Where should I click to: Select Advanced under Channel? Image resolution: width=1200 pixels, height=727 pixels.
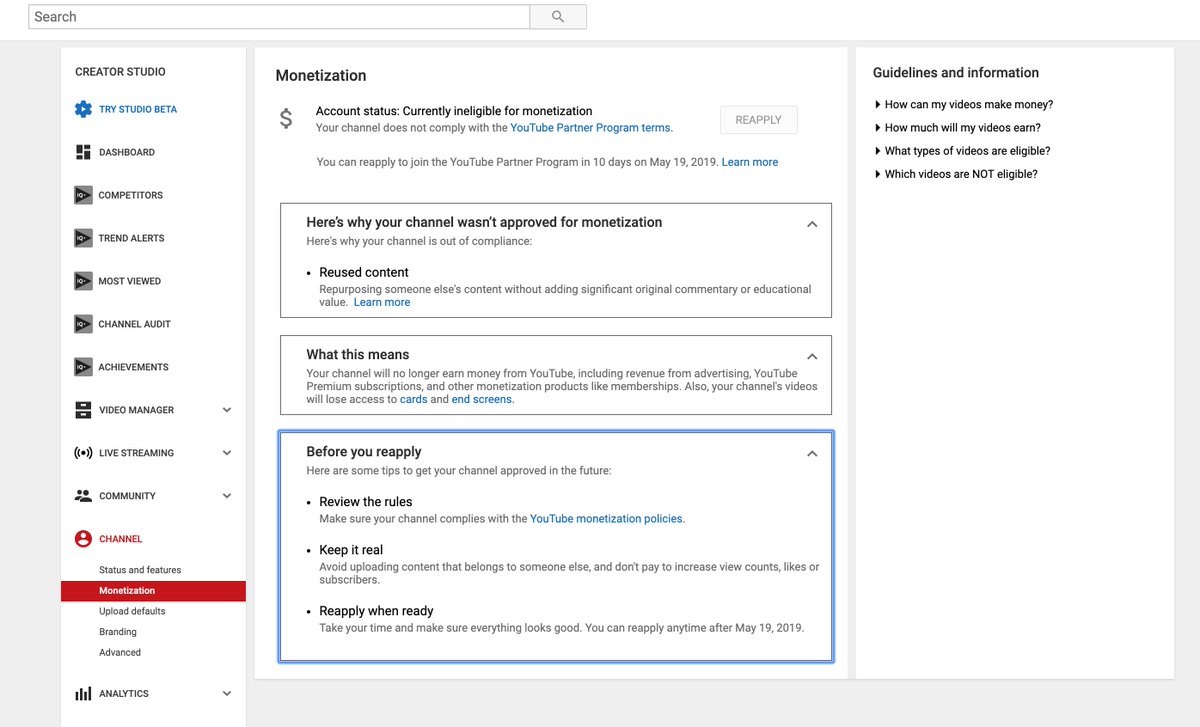120,653
